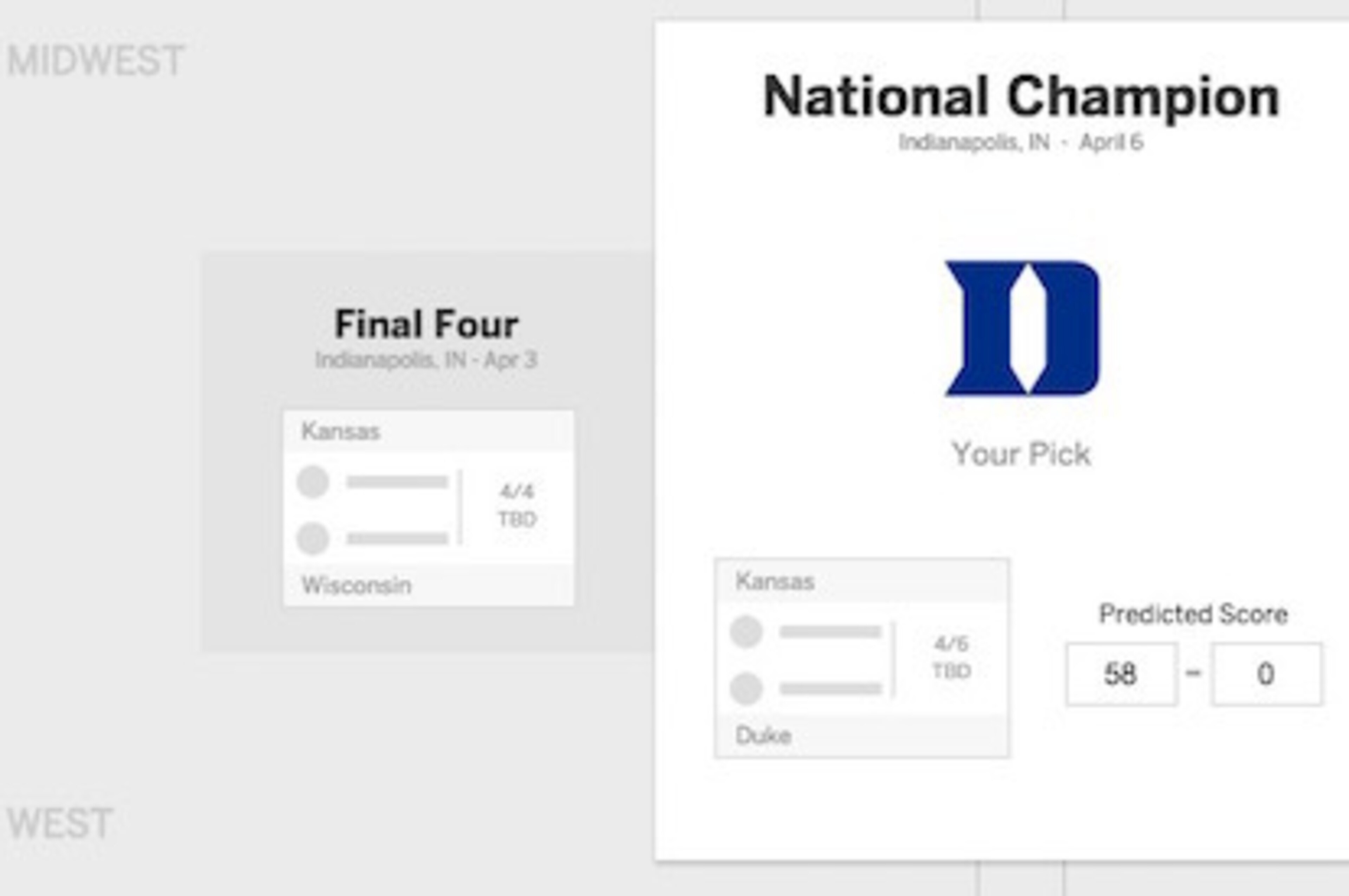The image size is (1349, 896).
Task: Click the Kansas label in championship matchup card
Action: tap(775, 581)
